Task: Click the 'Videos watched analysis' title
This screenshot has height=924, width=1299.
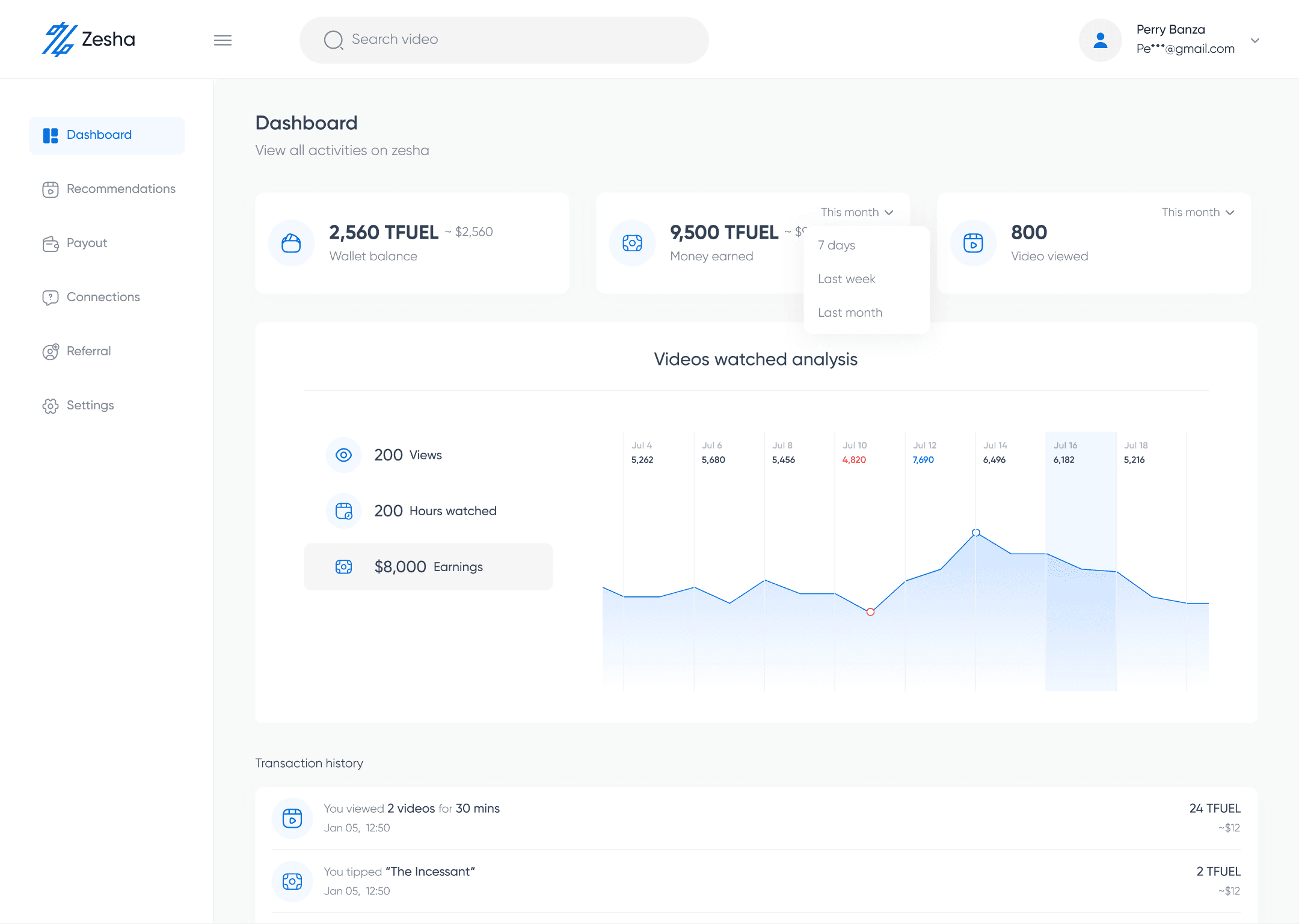Action: pos(756,360)
